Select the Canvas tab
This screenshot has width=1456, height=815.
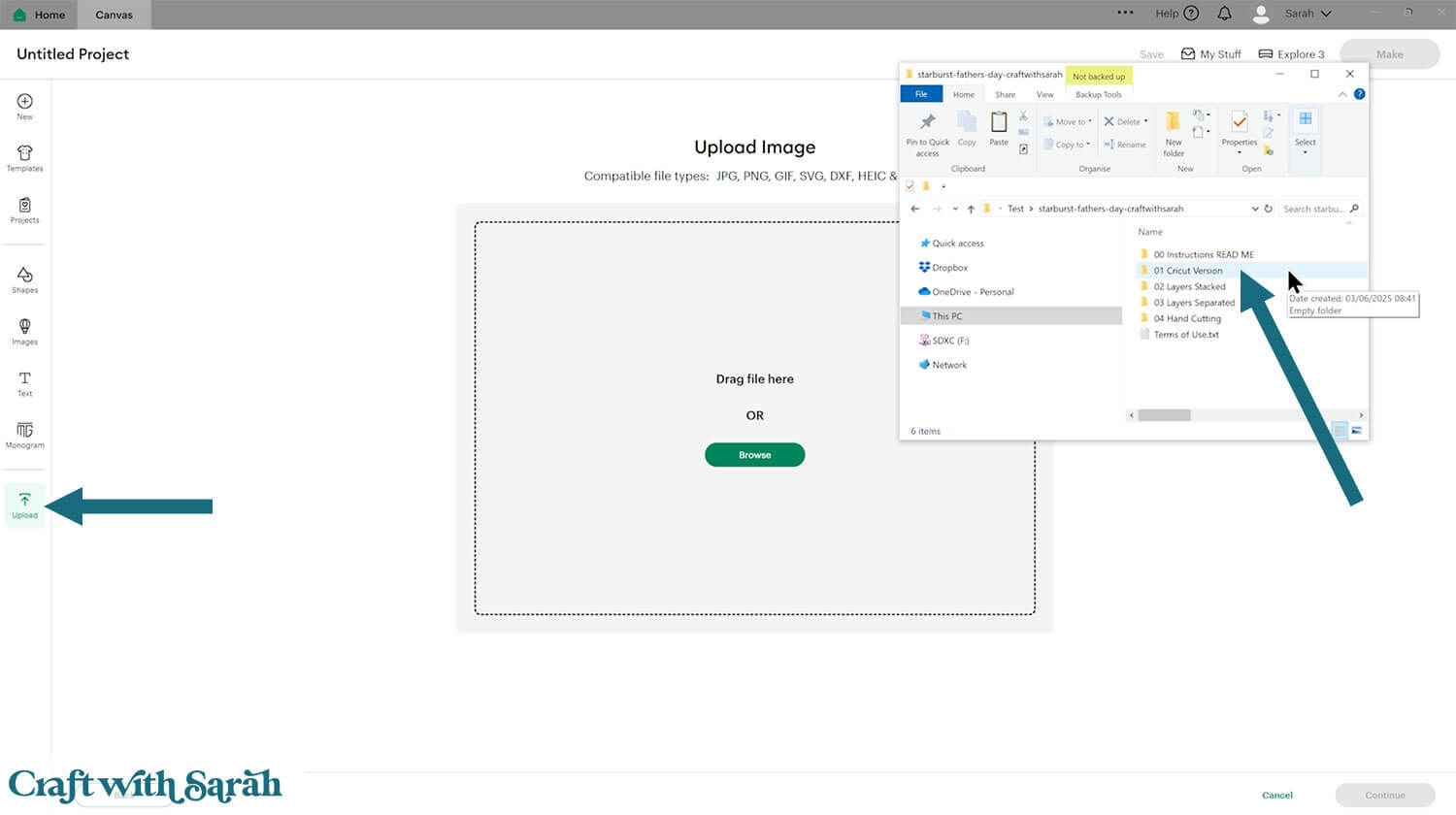point(114,15)
